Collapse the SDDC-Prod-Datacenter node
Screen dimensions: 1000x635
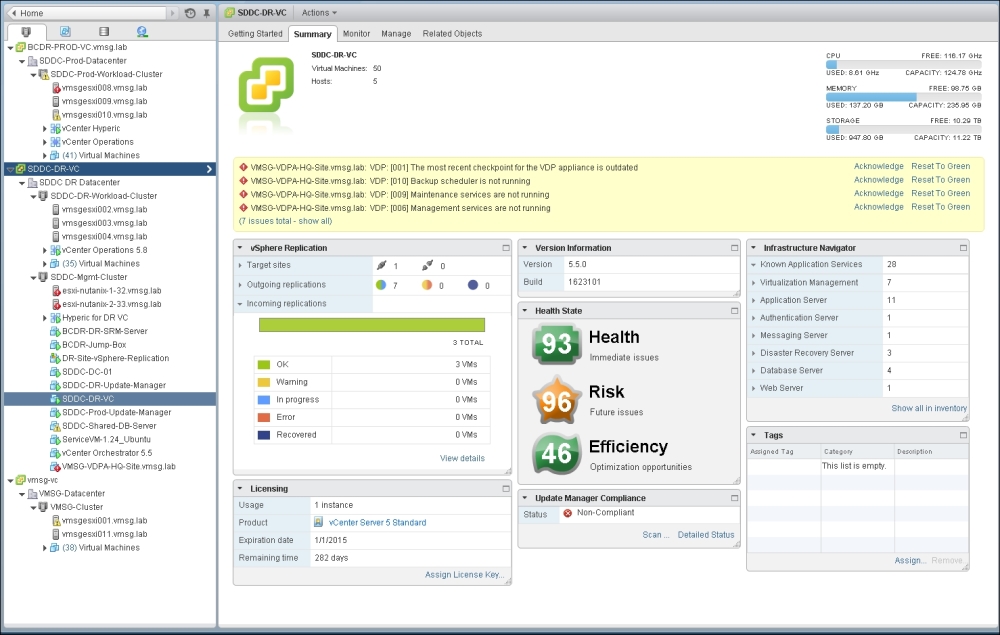coord(22,61)
